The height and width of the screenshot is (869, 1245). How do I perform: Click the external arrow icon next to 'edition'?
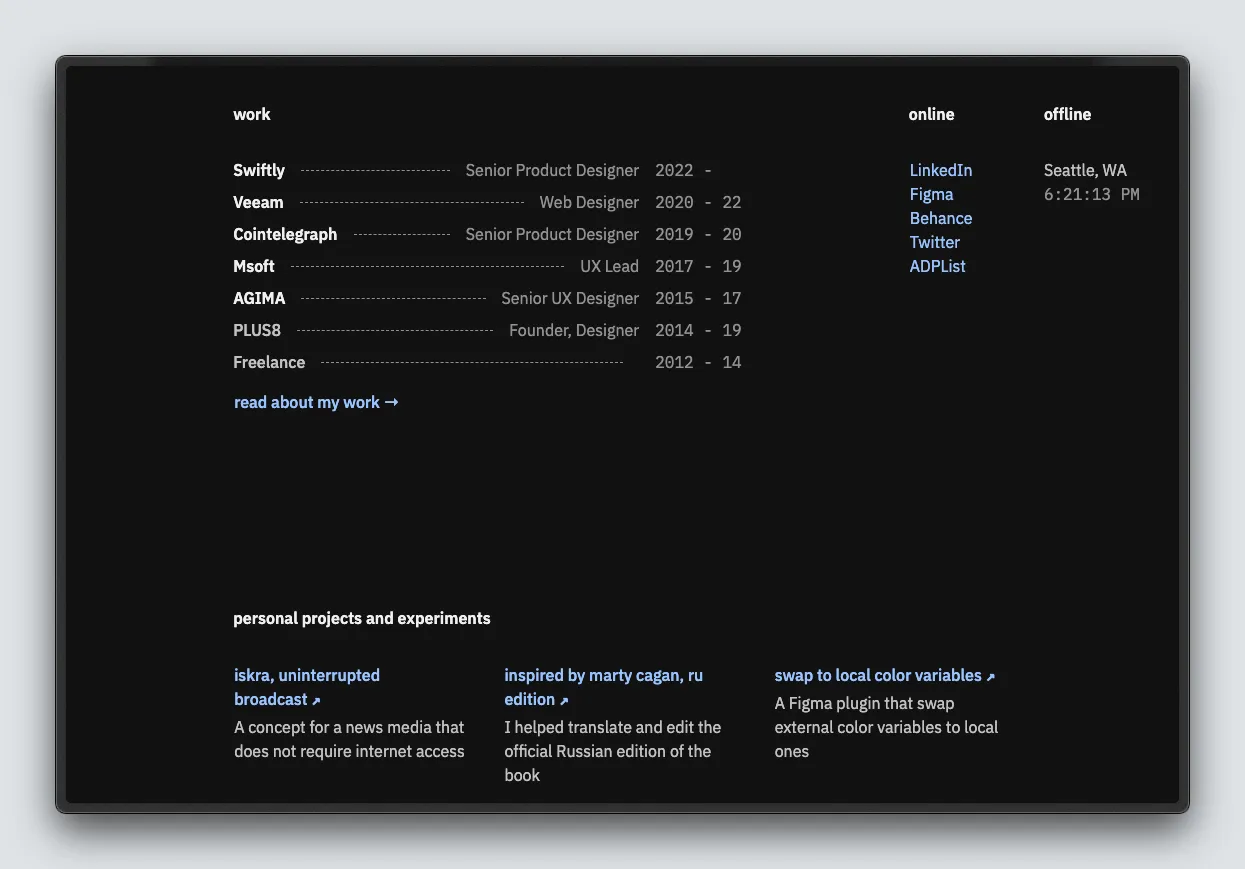pos(564,701)
